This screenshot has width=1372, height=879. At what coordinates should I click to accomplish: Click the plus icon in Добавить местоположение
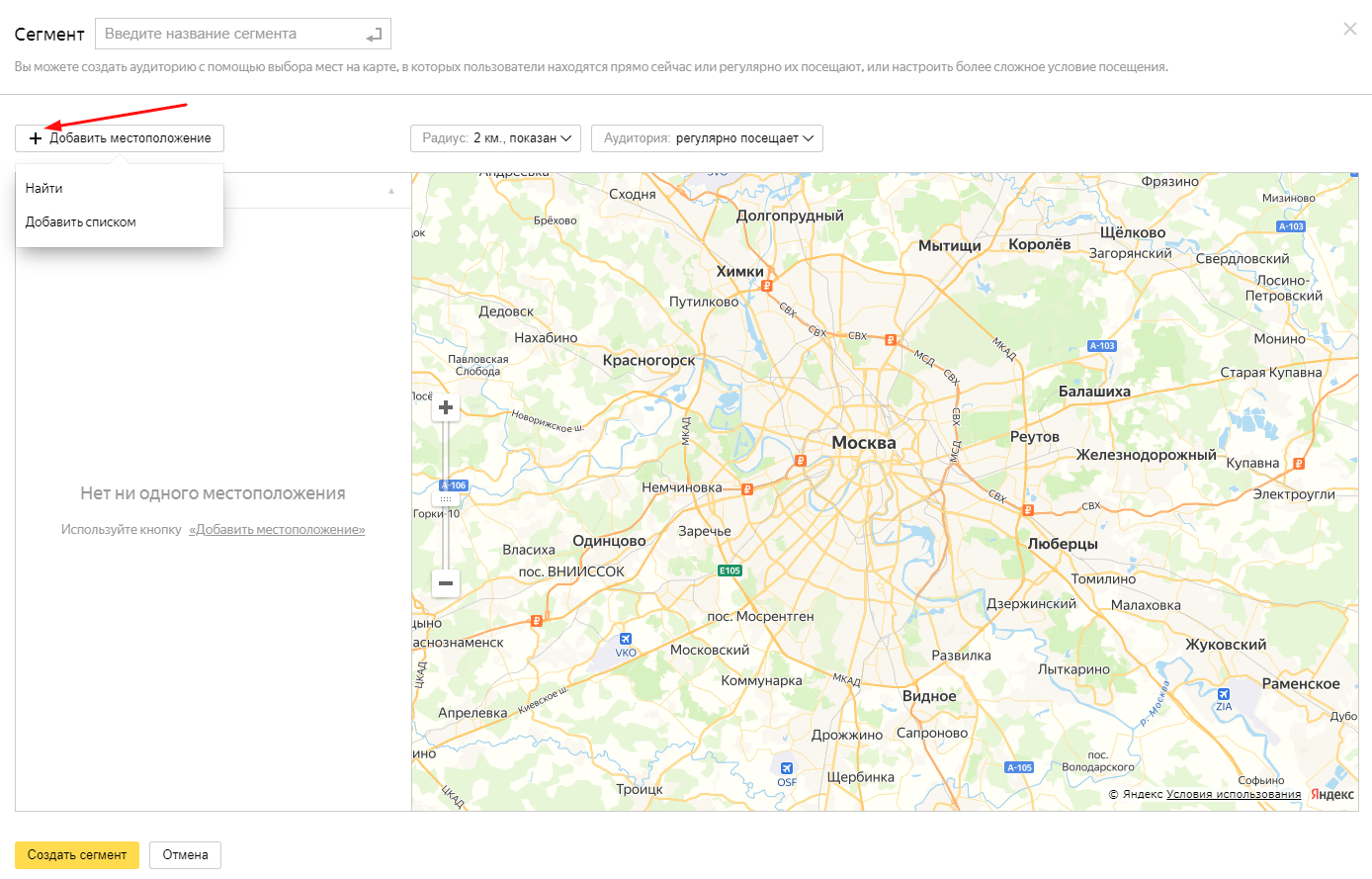coord(36,138)
